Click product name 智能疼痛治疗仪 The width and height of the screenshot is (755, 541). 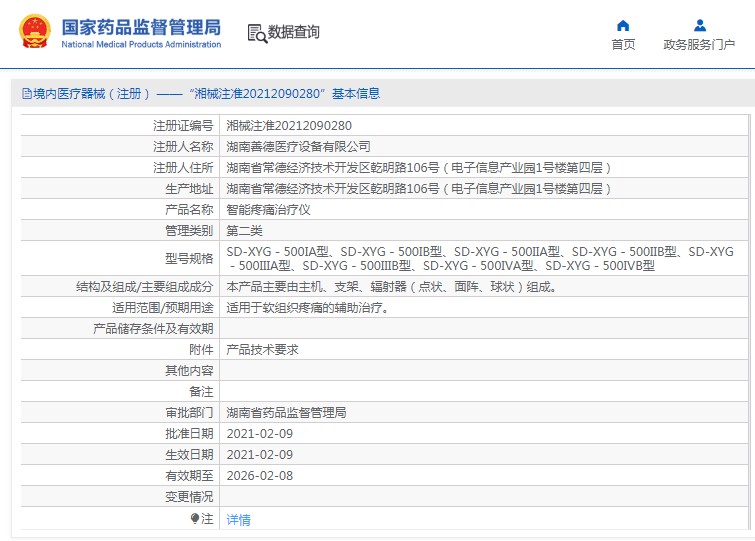click(x=269, y=210)
